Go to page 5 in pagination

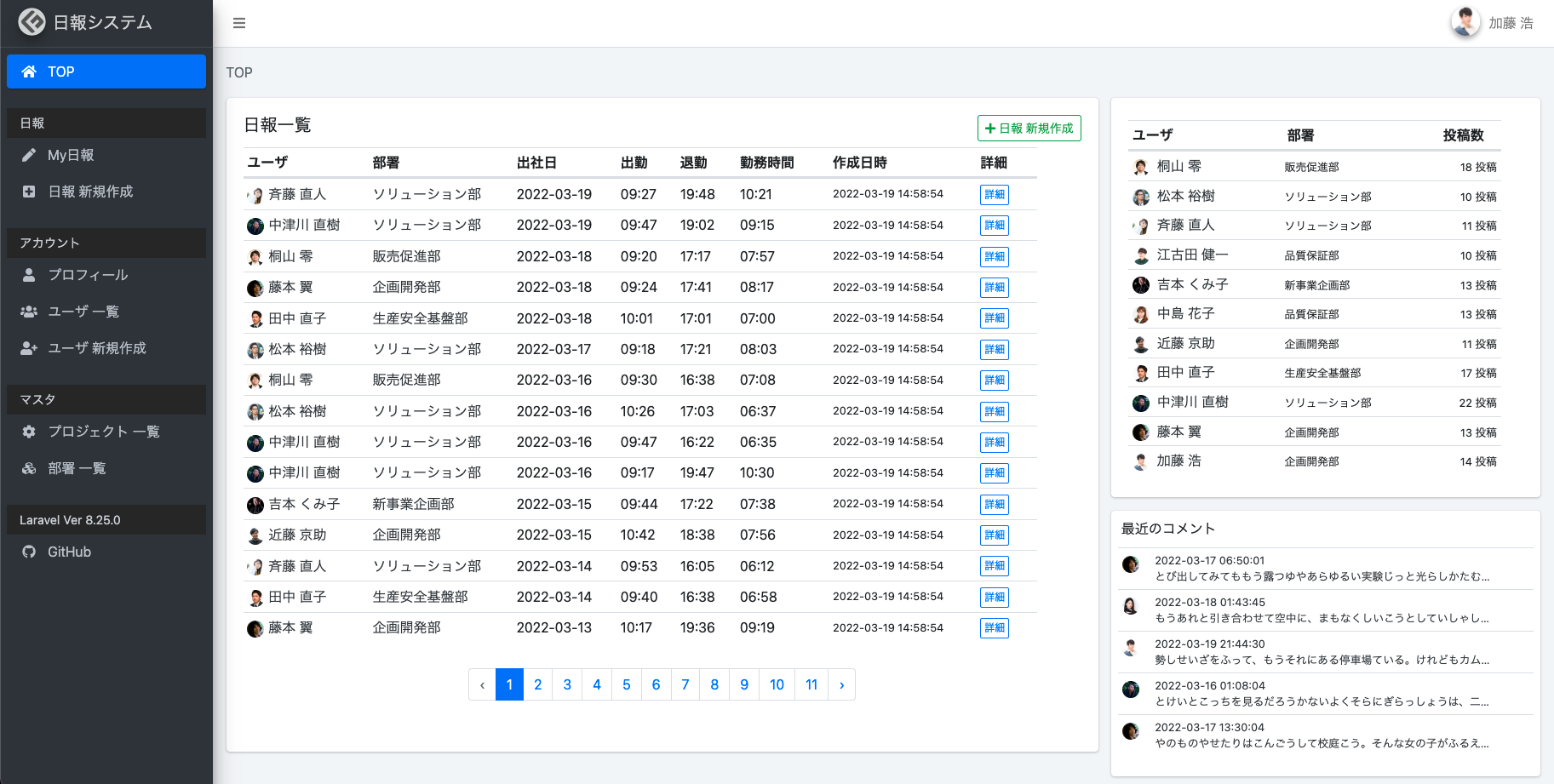point(626,684)
